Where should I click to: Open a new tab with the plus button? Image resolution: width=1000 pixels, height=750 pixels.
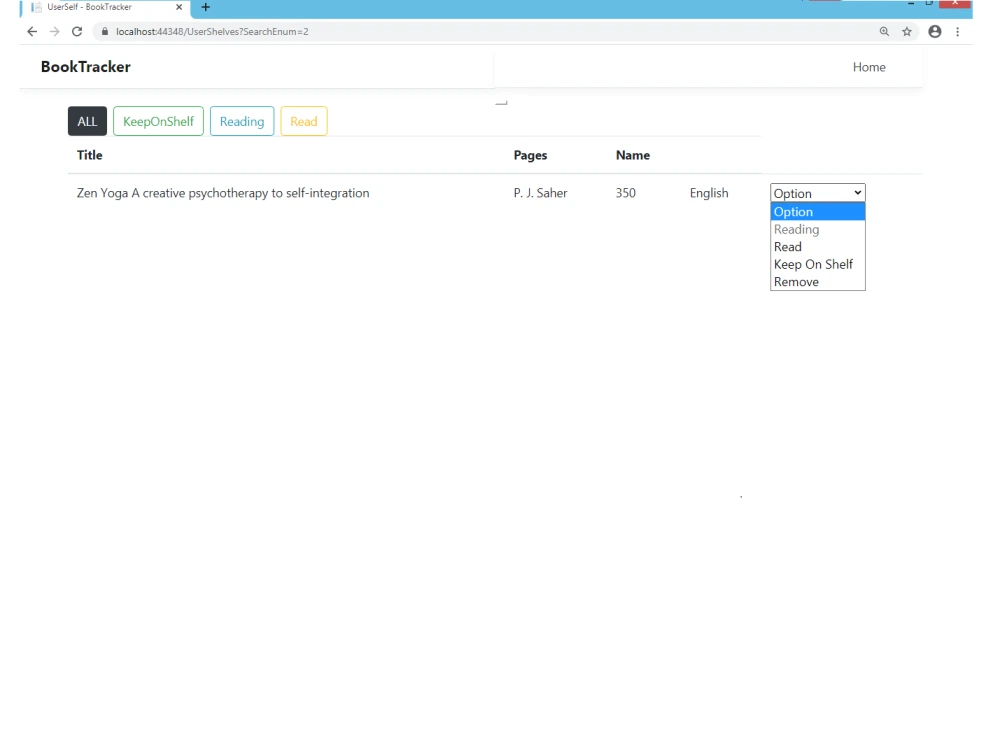205,7
